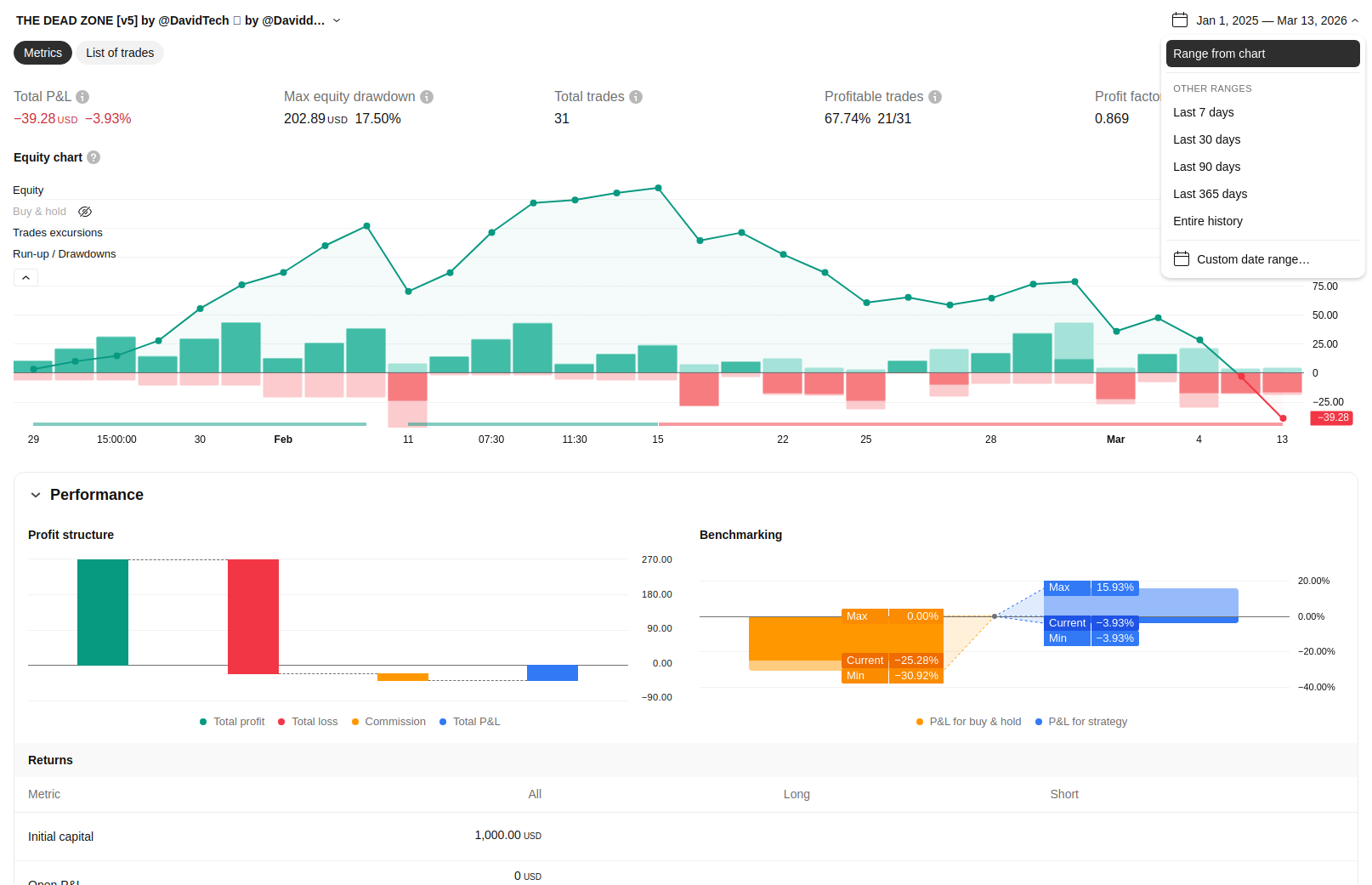
Task: Open strategy name dropdown chevron
Action: 337,20
